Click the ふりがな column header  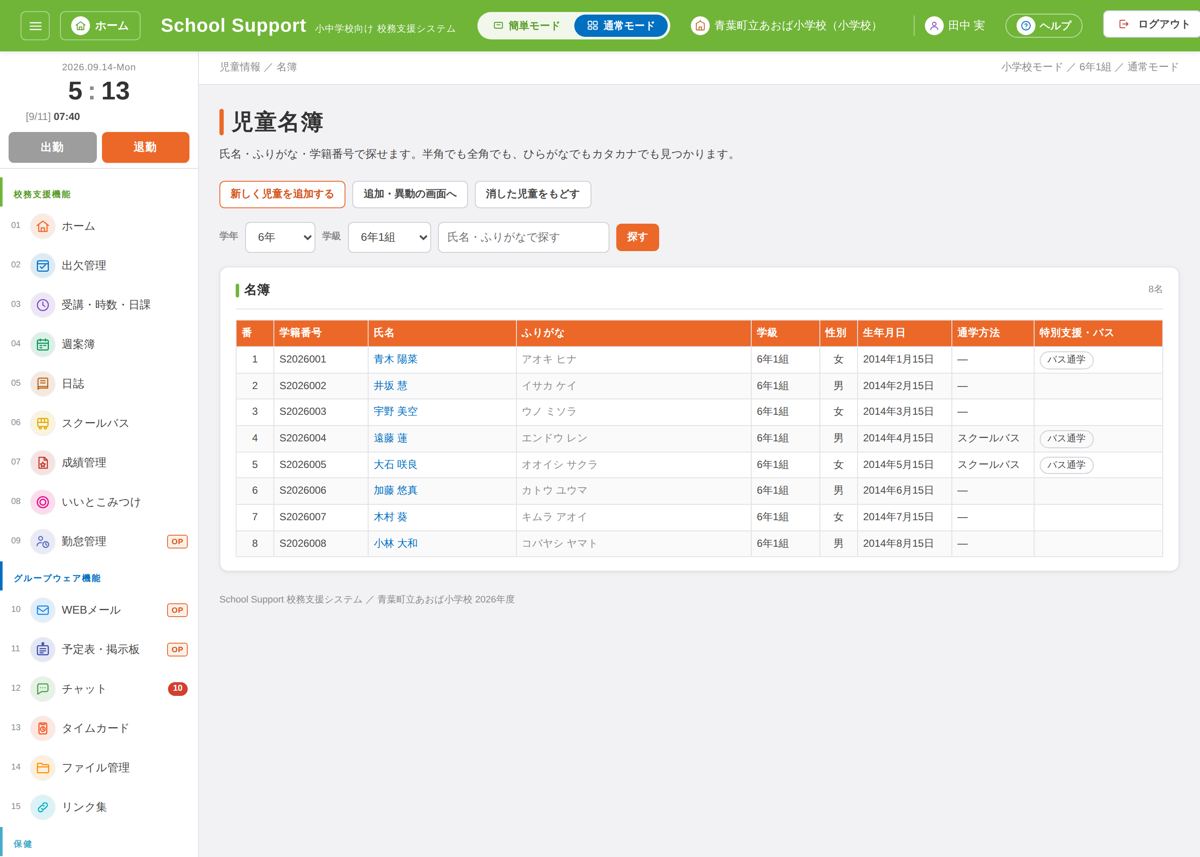634,333
